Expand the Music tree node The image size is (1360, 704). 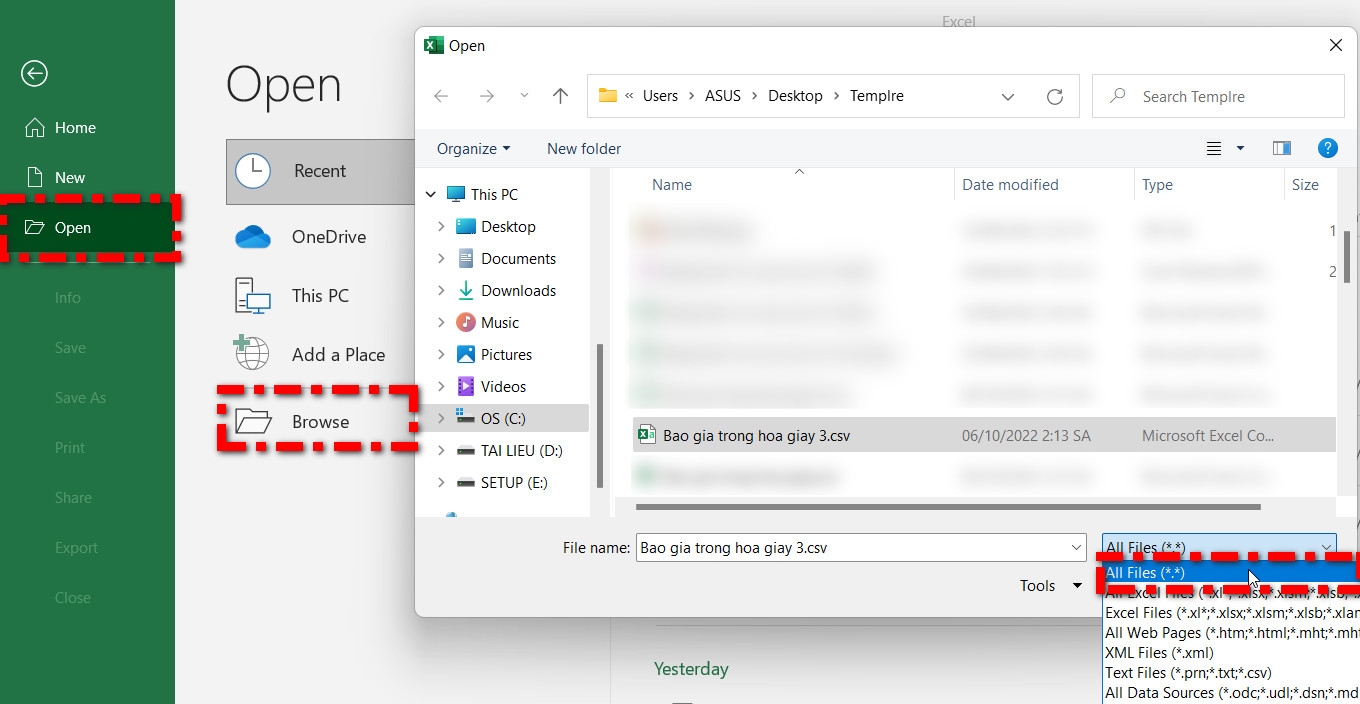(x=441, y=323)
